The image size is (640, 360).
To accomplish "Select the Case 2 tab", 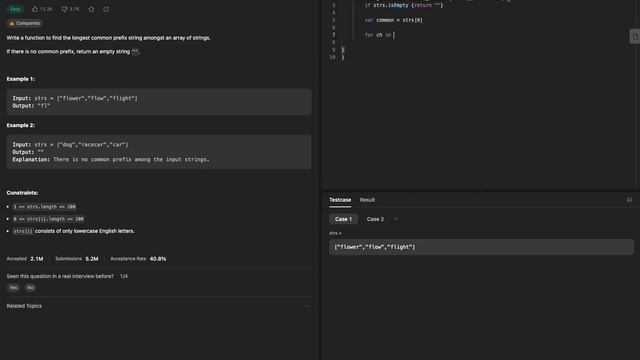I will (x=375, y=219).
